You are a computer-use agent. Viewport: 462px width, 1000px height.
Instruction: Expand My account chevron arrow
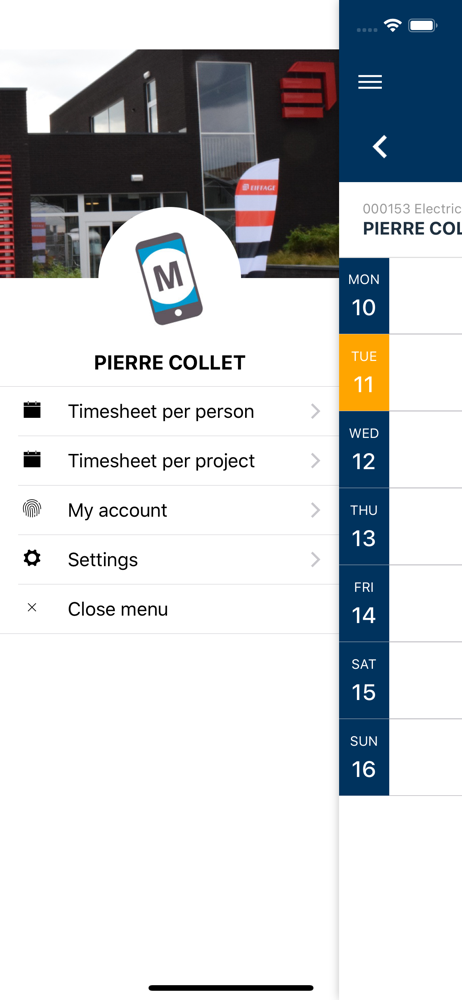tap(315, 510)
